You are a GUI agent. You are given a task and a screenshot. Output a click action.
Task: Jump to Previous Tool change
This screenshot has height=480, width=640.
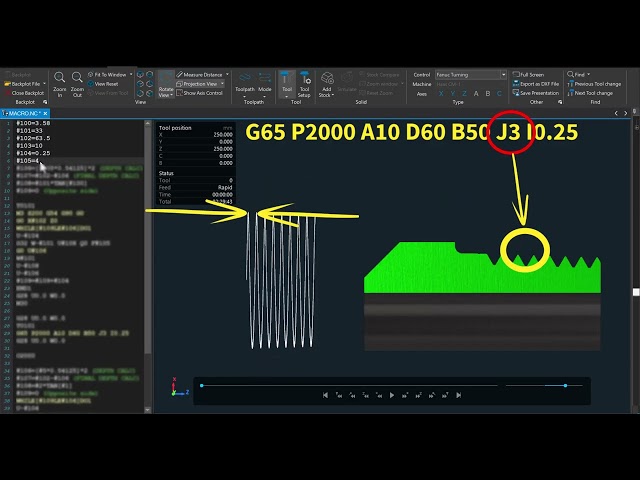point(594,84)
